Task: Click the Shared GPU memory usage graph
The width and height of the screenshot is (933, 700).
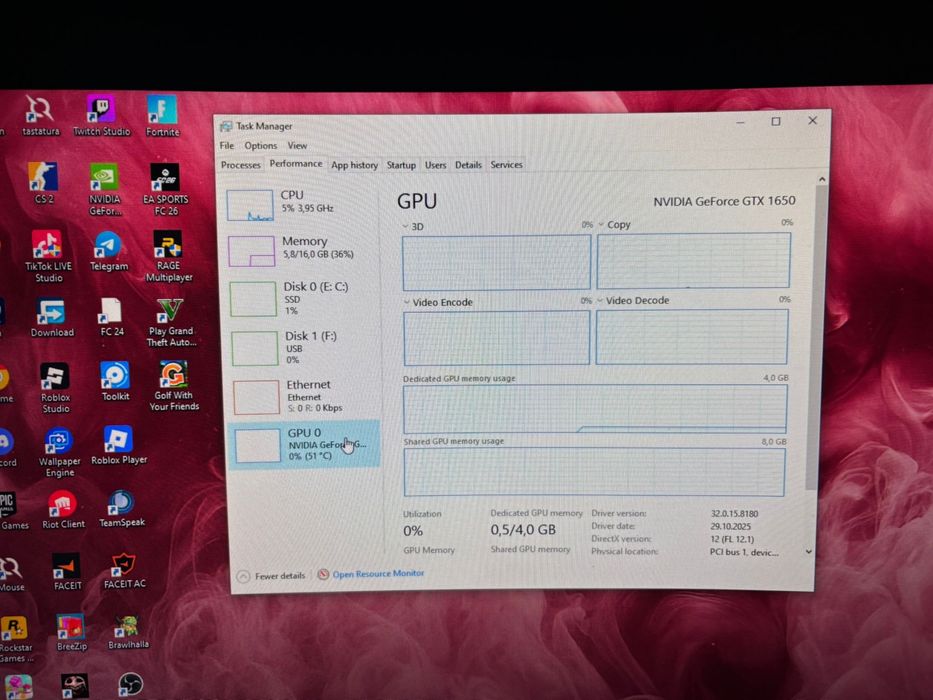Action: (594, 472)
